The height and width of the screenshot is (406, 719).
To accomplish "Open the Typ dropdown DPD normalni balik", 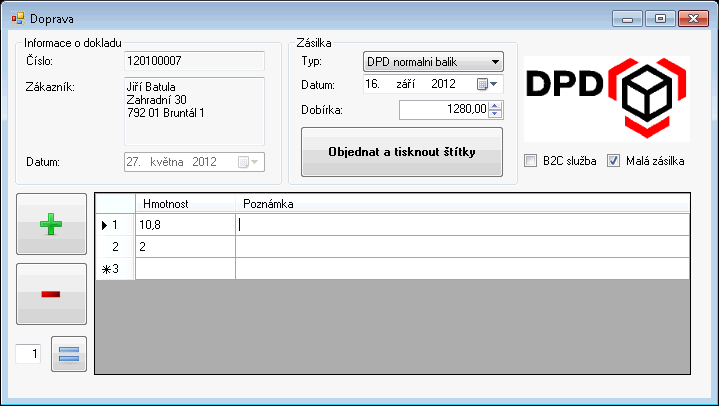I will pos(433,61).
